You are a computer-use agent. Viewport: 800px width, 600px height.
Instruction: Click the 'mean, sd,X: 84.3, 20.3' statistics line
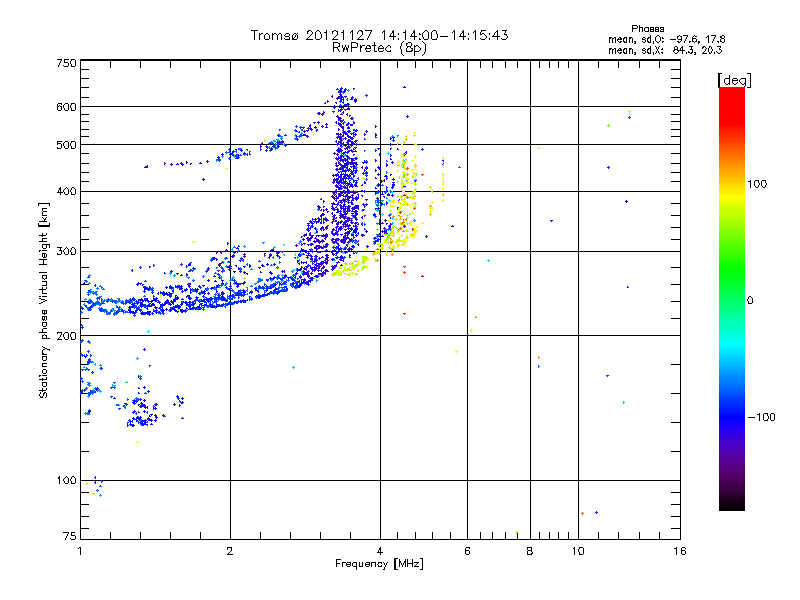pos(665,50)
